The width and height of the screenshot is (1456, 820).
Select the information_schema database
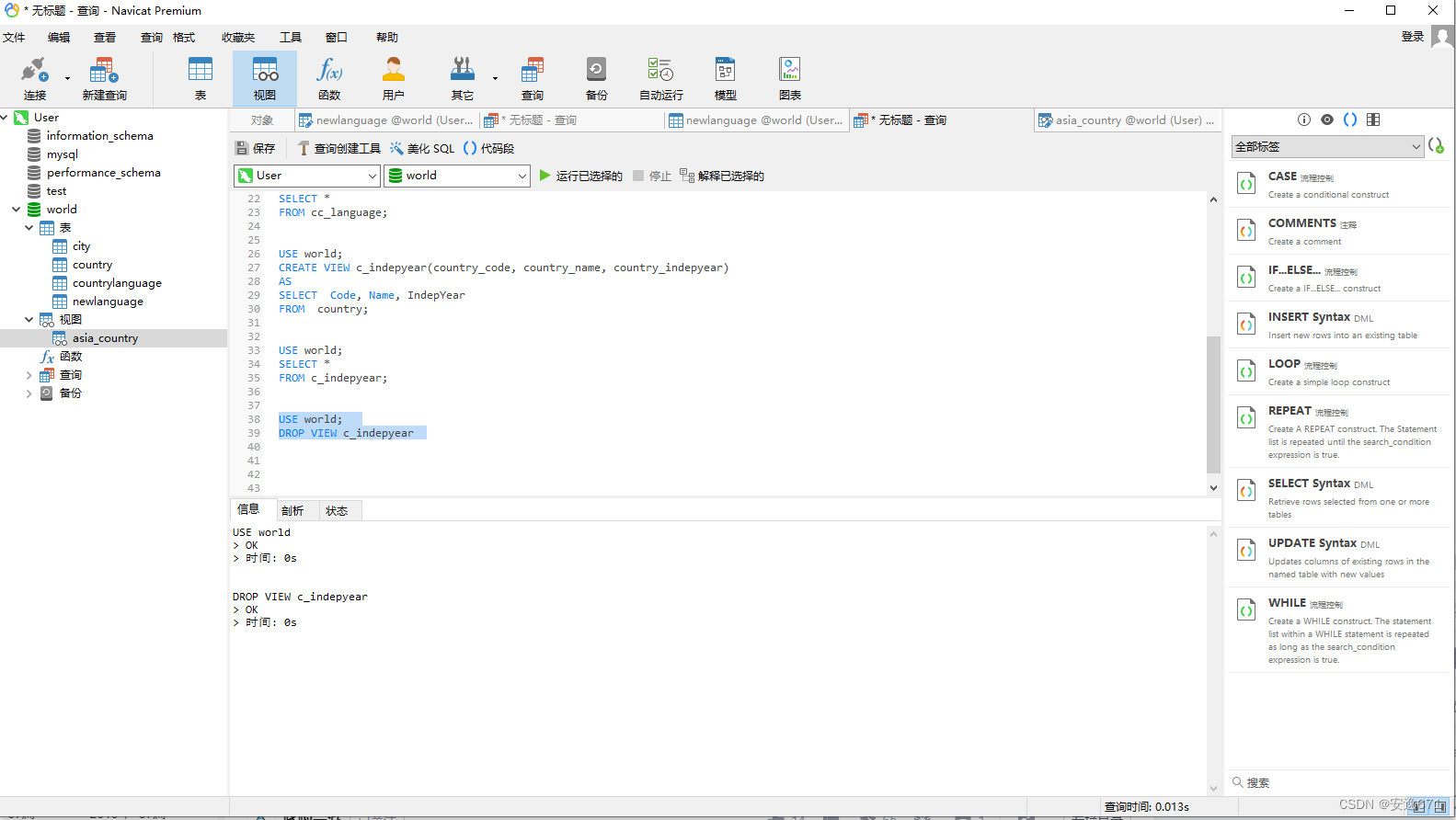(x=100, y=136)
